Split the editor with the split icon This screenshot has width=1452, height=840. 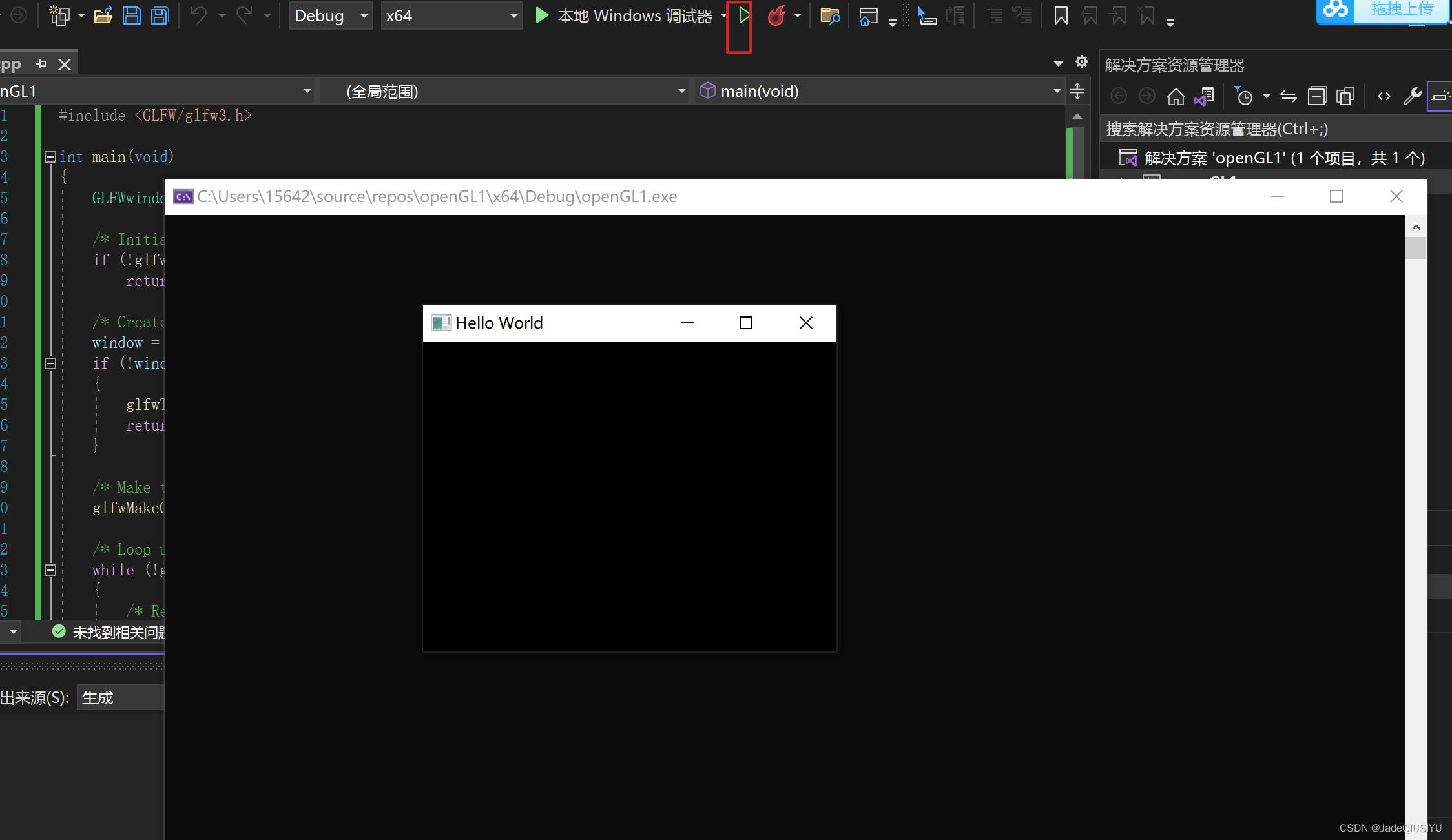[x=1077, y=91]
